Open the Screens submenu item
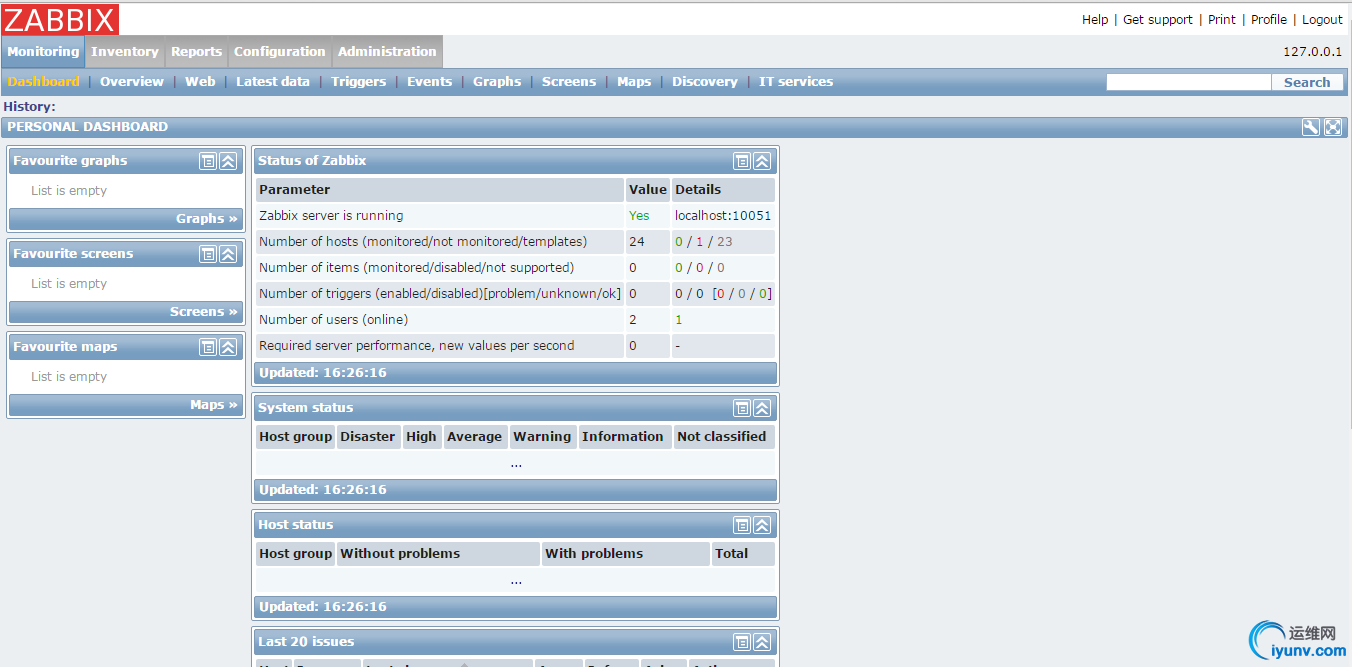This screenshot has height=667, width=1352. pyautogui.click(x=569, y=82)
